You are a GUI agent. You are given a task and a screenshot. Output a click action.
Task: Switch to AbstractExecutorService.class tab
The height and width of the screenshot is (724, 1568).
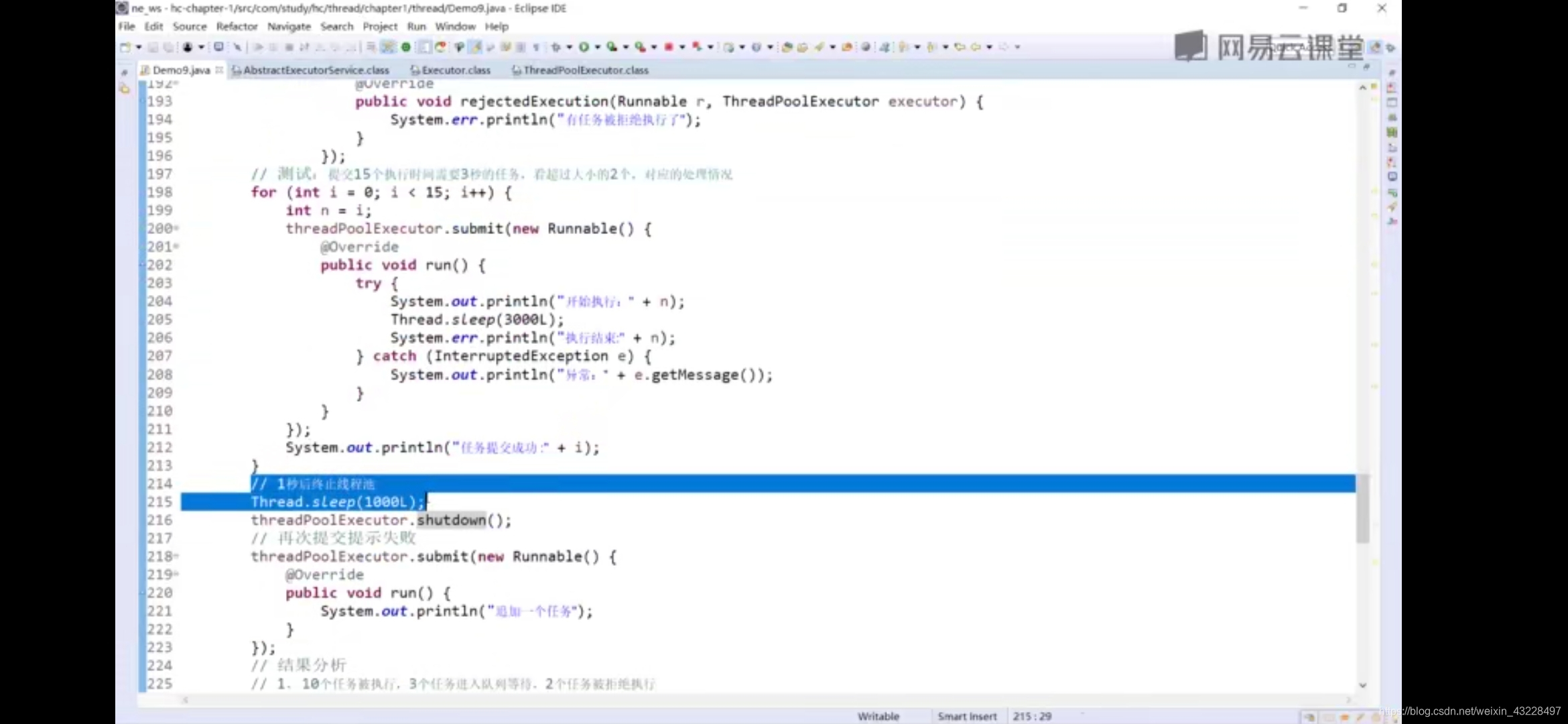click(x=310, y=70)
